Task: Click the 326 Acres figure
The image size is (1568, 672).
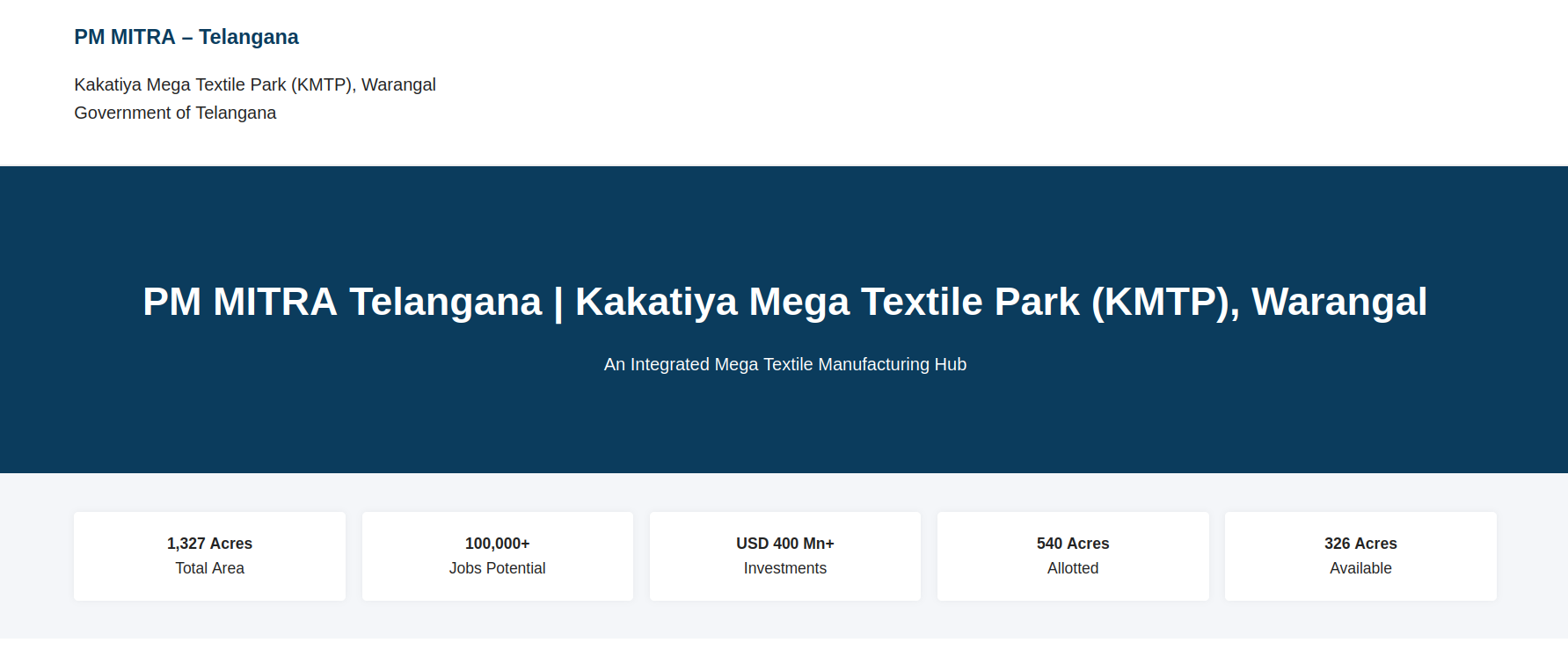Action: 1360,544
